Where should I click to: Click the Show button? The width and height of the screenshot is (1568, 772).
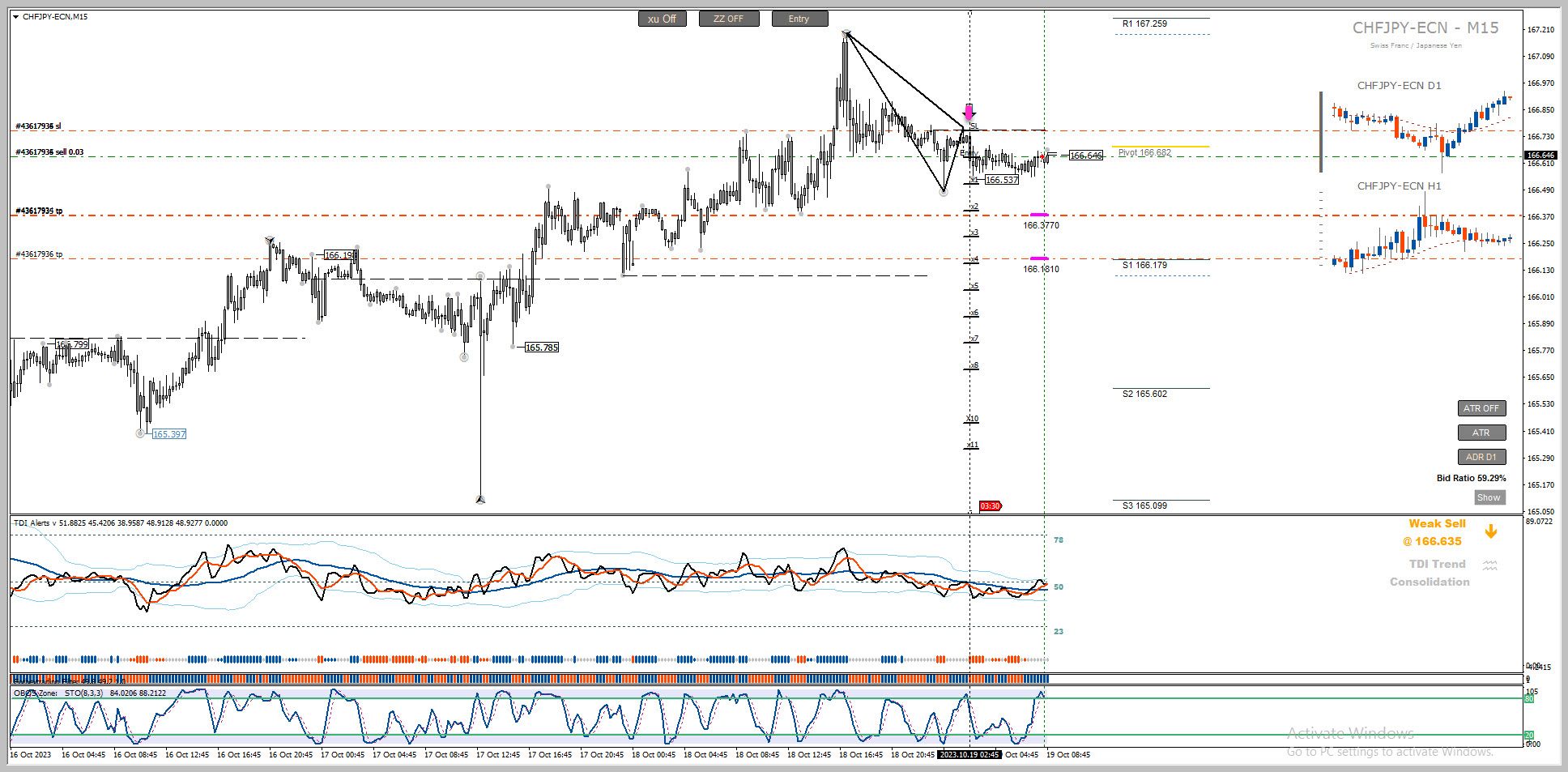tap(1489, 497)
